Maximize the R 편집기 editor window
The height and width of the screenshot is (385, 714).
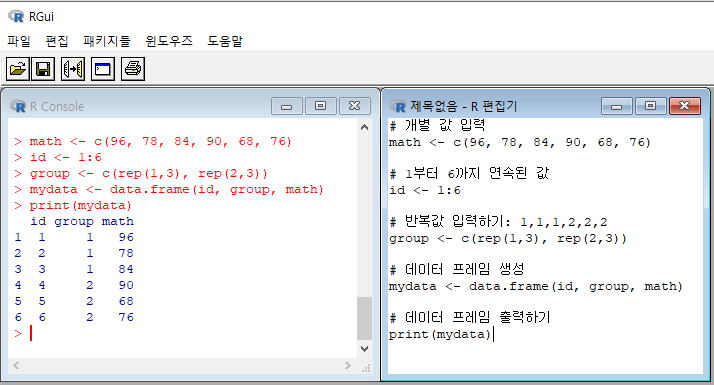coord(651,106)
